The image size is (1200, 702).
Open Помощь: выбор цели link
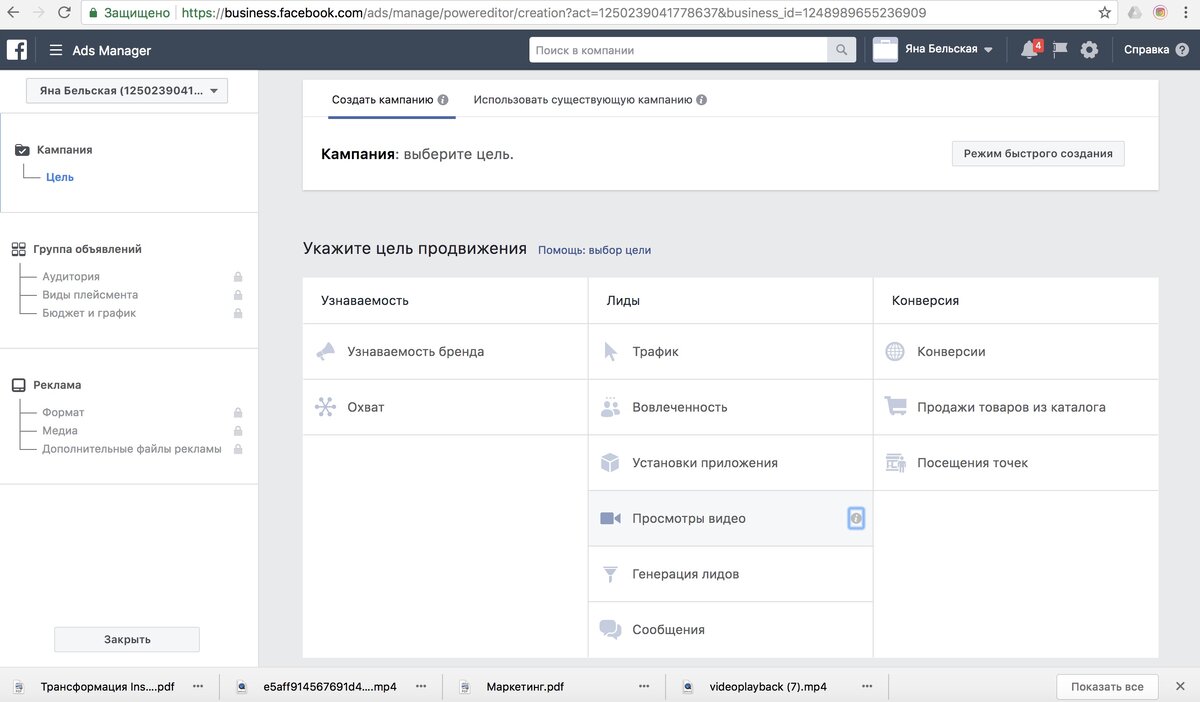coord(595,250)
